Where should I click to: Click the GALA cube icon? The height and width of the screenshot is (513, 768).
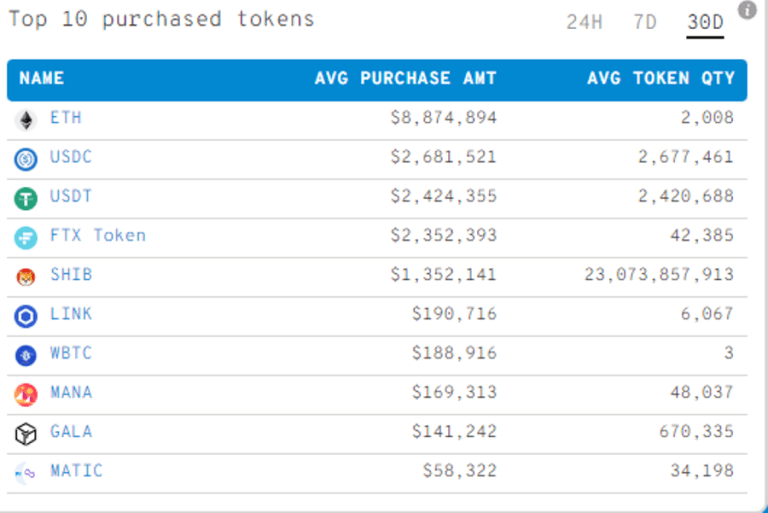click(x=26, y=433)
